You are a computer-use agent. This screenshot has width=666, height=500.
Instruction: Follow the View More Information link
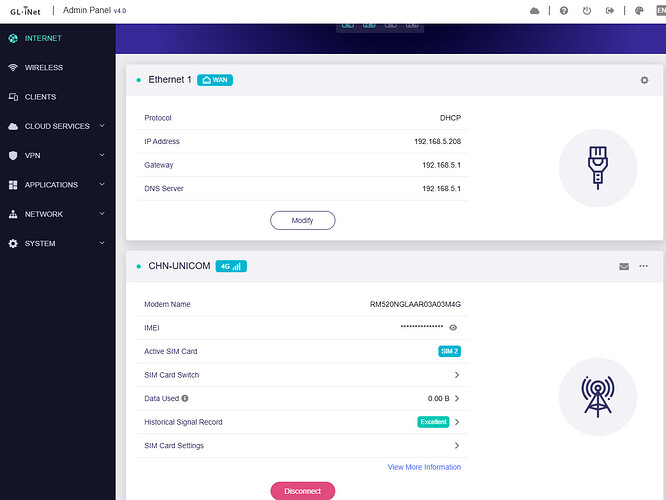click(424, 467)
